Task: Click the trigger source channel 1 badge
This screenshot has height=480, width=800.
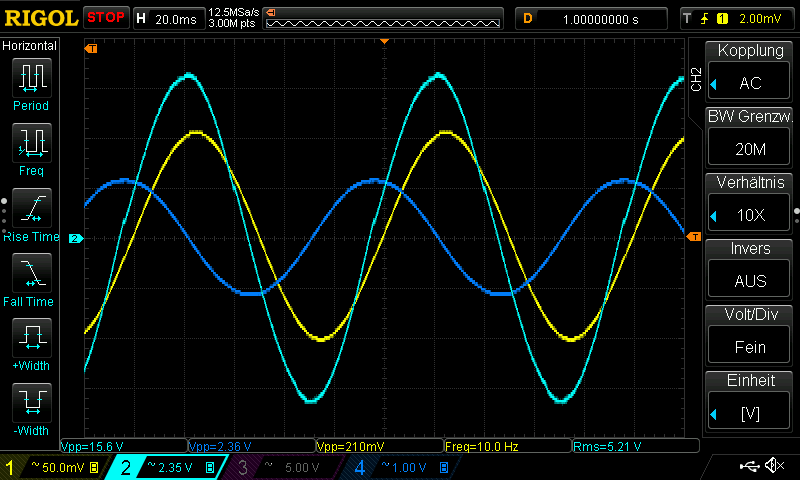Action: [722, 19]
